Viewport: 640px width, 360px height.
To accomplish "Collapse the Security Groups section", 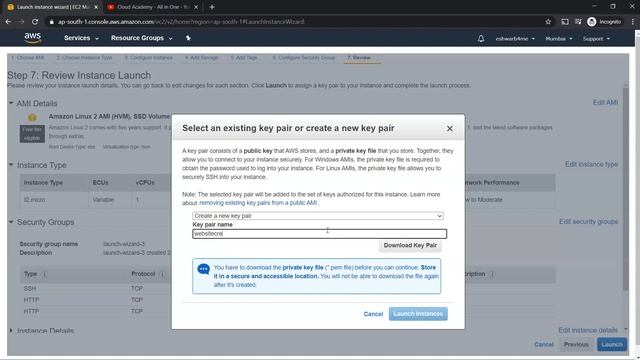I will tap(11, 222).
